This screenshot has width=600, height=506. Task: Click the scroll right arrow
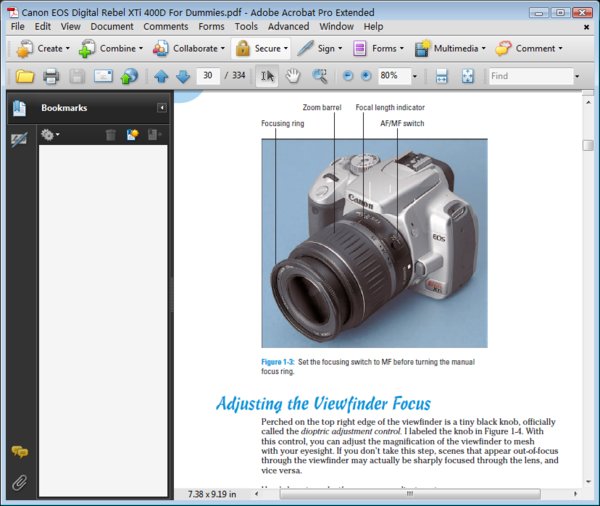[x=575, y=494]
